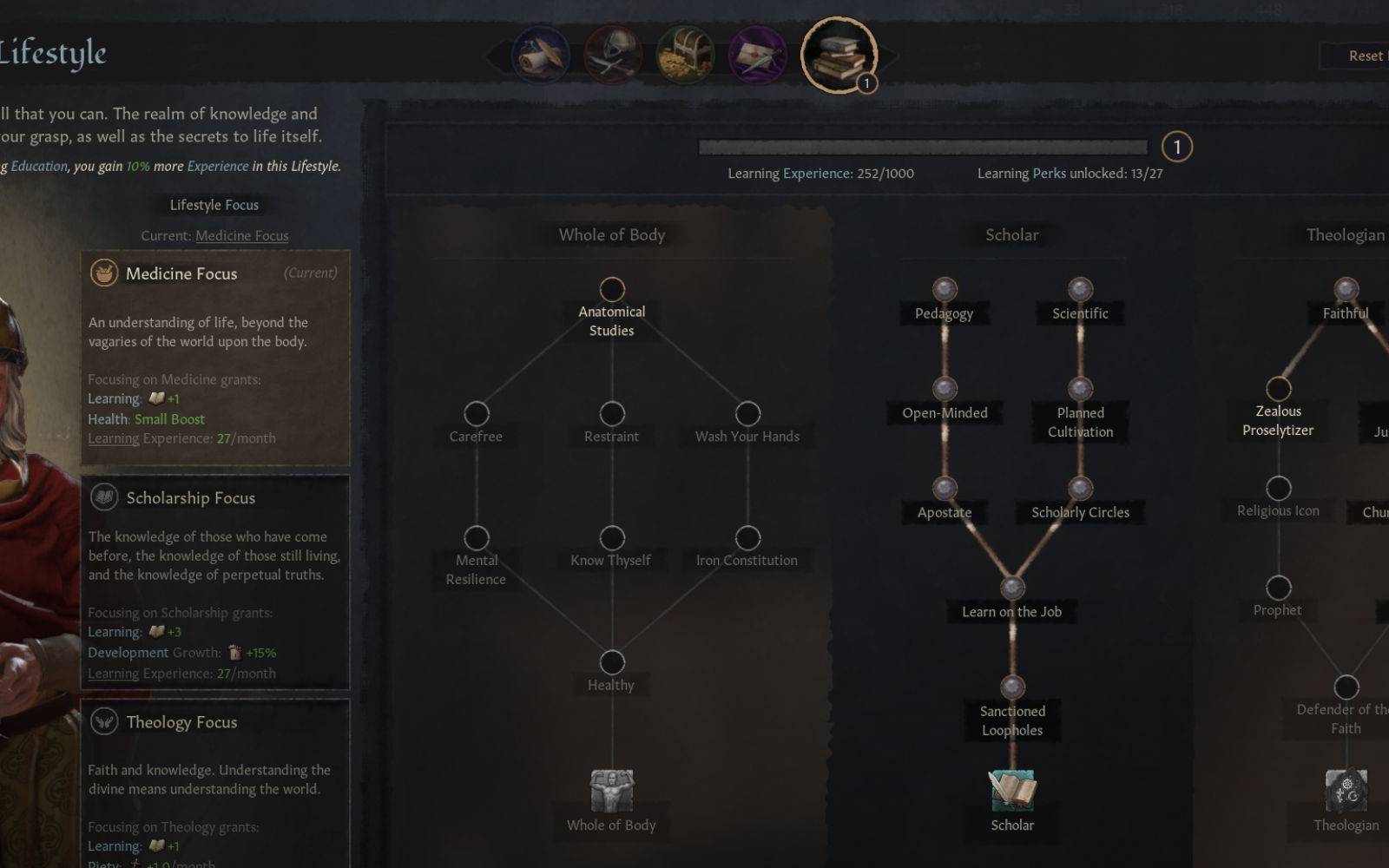Click the Learning Experience progress bar
This screenshot has height=868, width=1389.
[x=923, y=148]
